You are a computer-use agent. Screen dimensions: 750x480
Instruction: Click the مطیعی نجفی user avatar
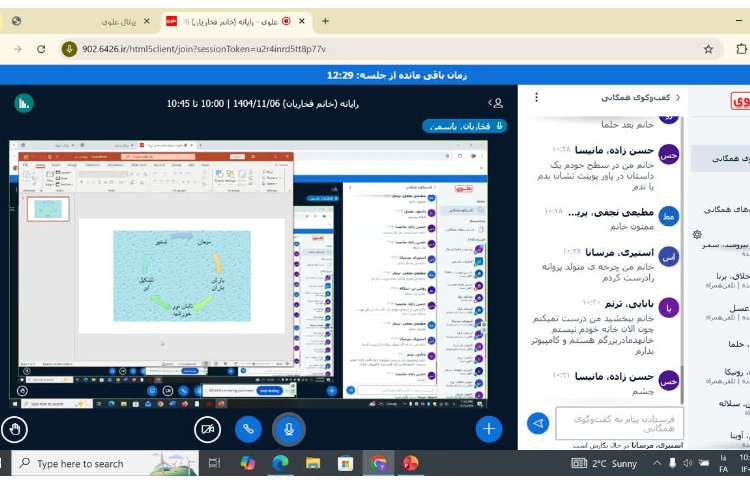point(669,217)
